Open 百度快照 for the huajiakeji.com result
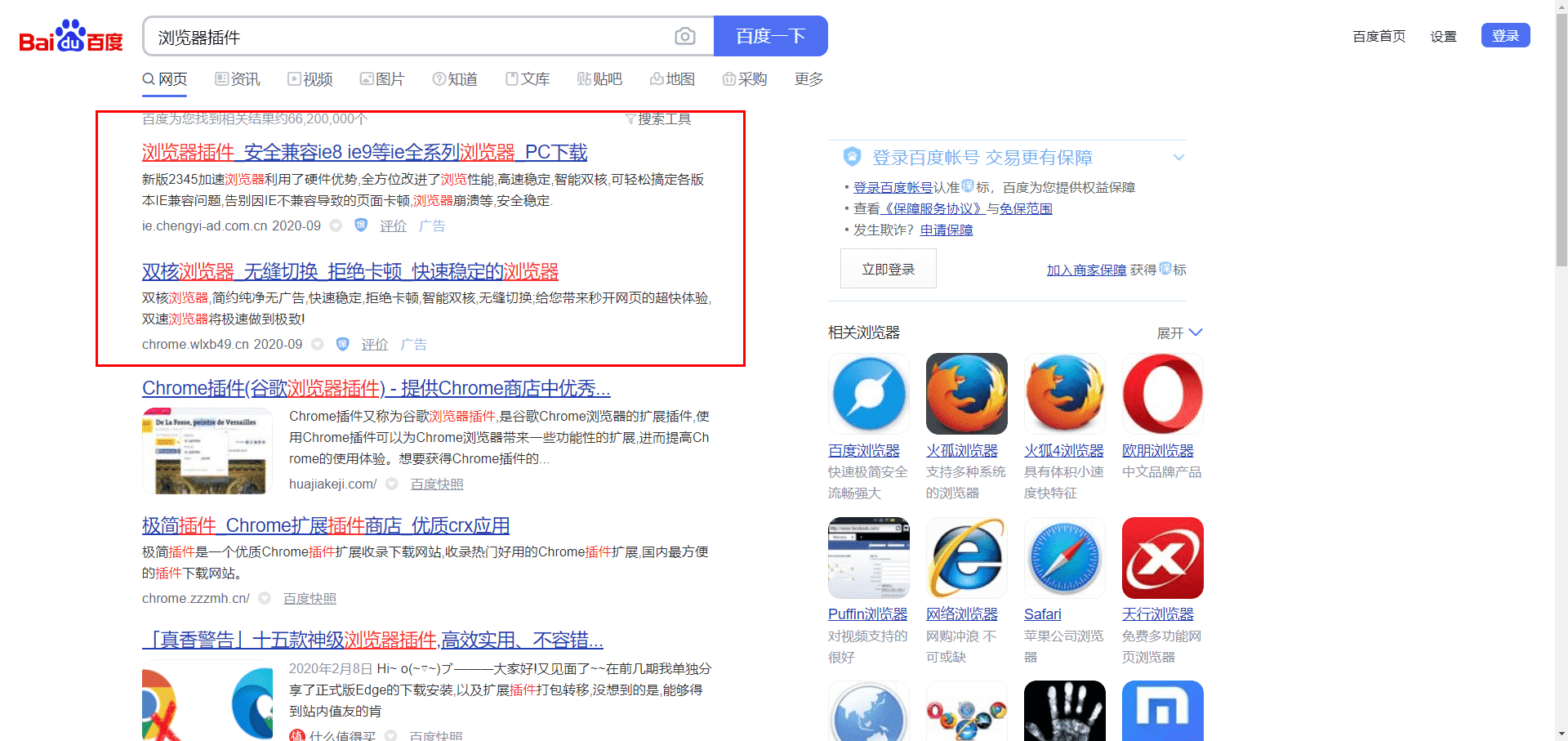The width and height of the screenshot is (1568, 741). [x=437, y=484]
